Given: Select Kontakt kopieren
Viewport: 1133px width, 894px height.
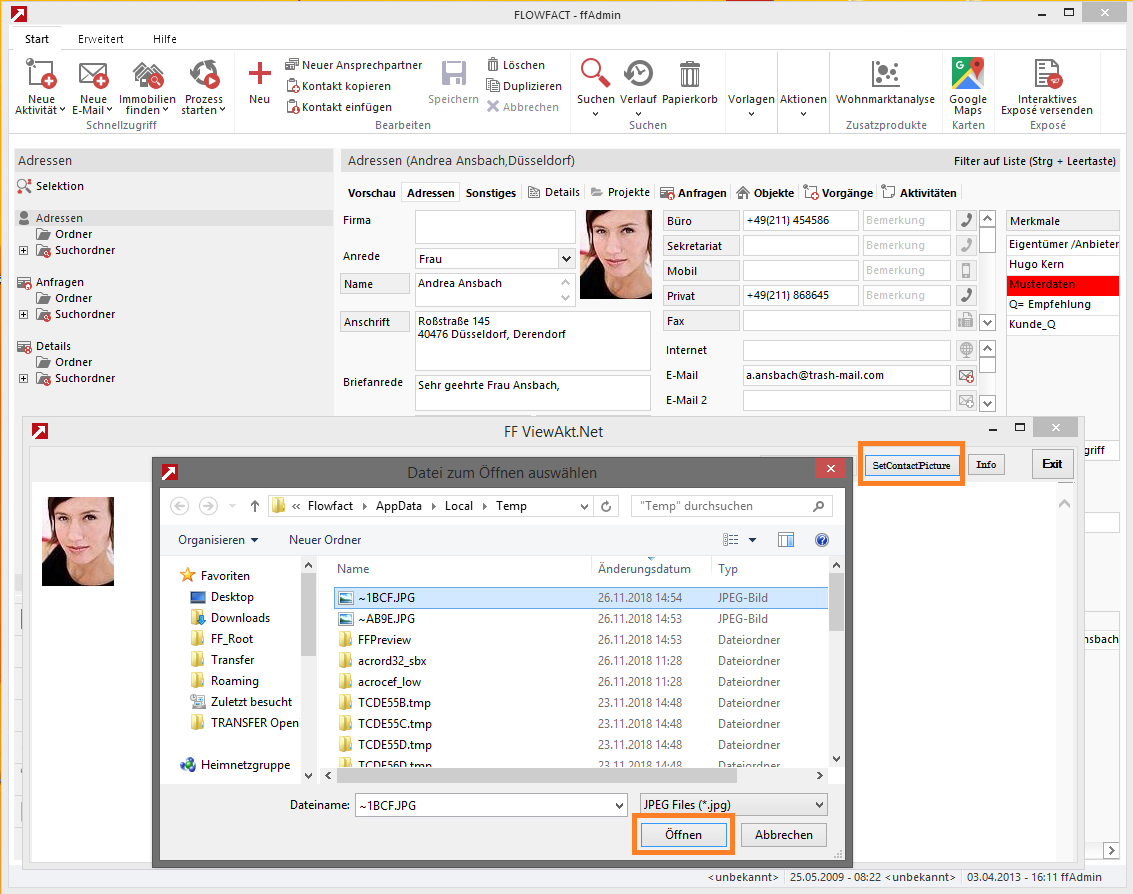Looking at the screenshot, I should (338, 86).
